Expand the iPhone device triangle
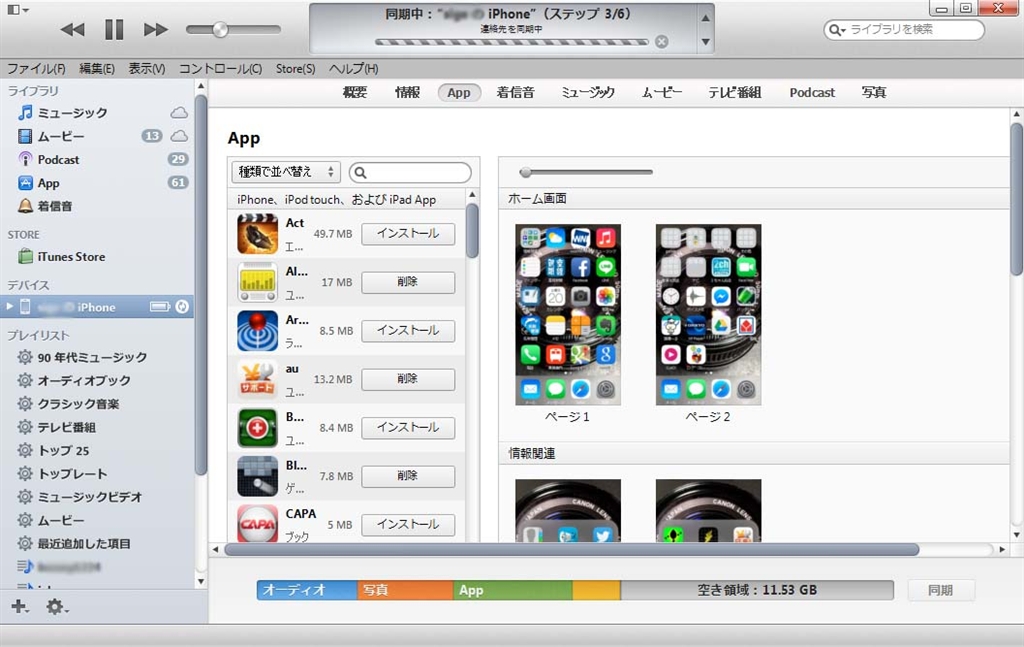Screen dimensions: 1024x647 tap(9, 307)
